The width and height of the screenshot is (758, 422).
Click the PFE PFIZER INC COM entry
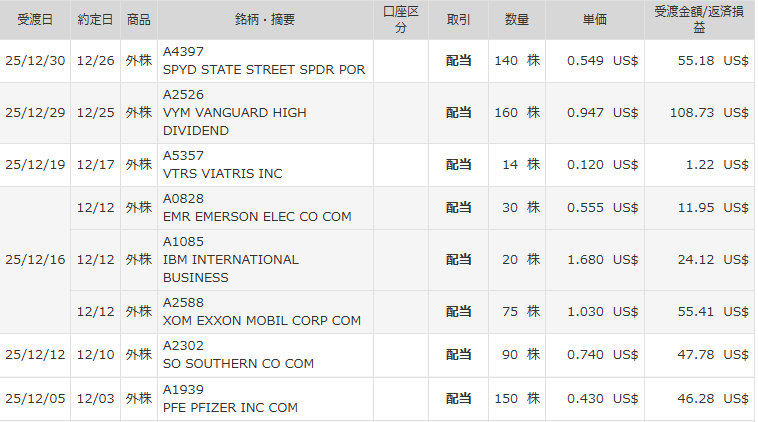coord(230,407)
